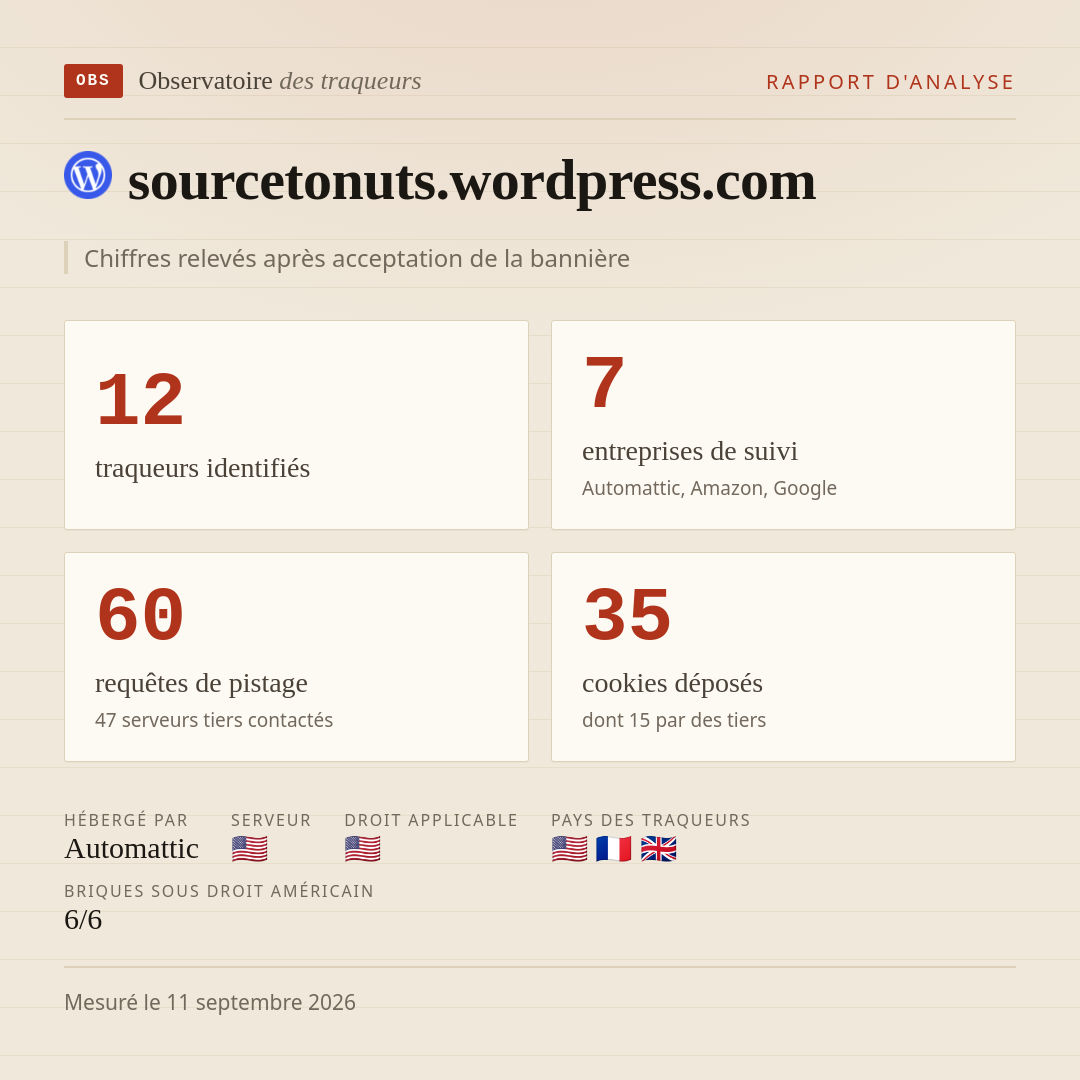Viewport: 1080px width, 1080px height.
Task: Open the Observatoire des traqueurs title
Action: tap(280, 81)
